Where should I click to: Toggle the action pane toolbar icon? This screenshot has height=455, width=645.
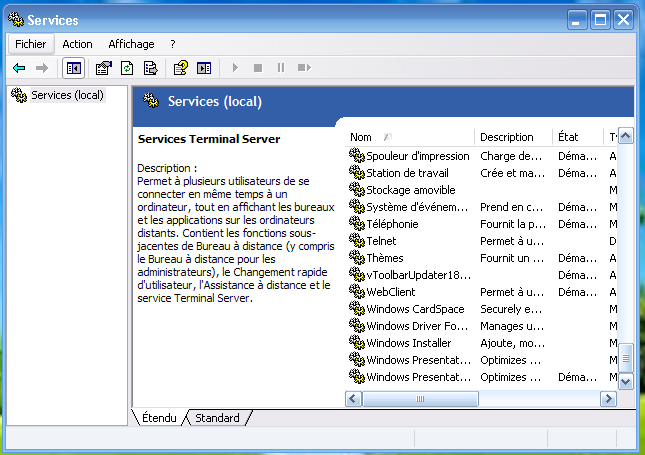204,68
